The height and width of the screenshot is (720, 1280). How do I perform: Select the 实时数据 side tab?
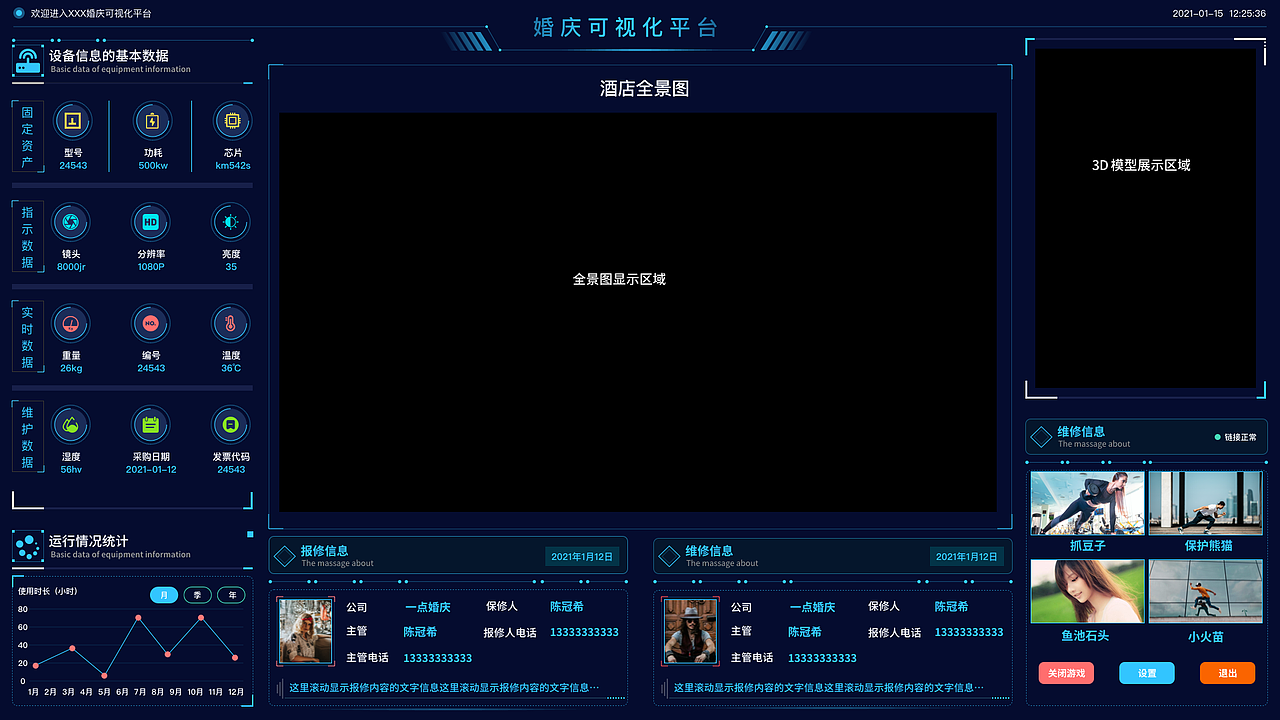(x=27, y=338)
